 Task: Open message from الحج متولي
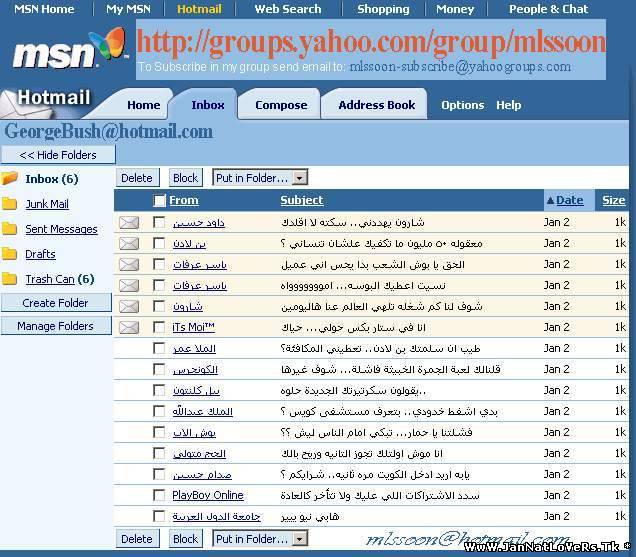(x=199, y=454)
